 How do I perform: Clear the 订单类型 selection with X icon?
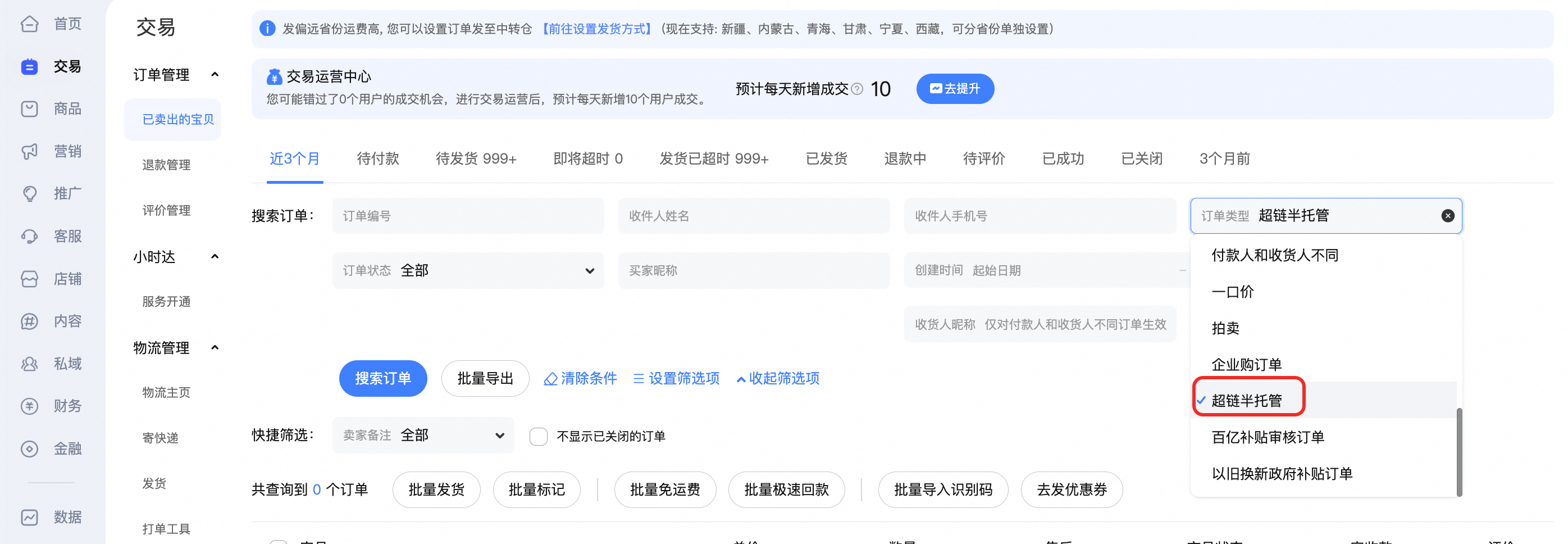1447,216
